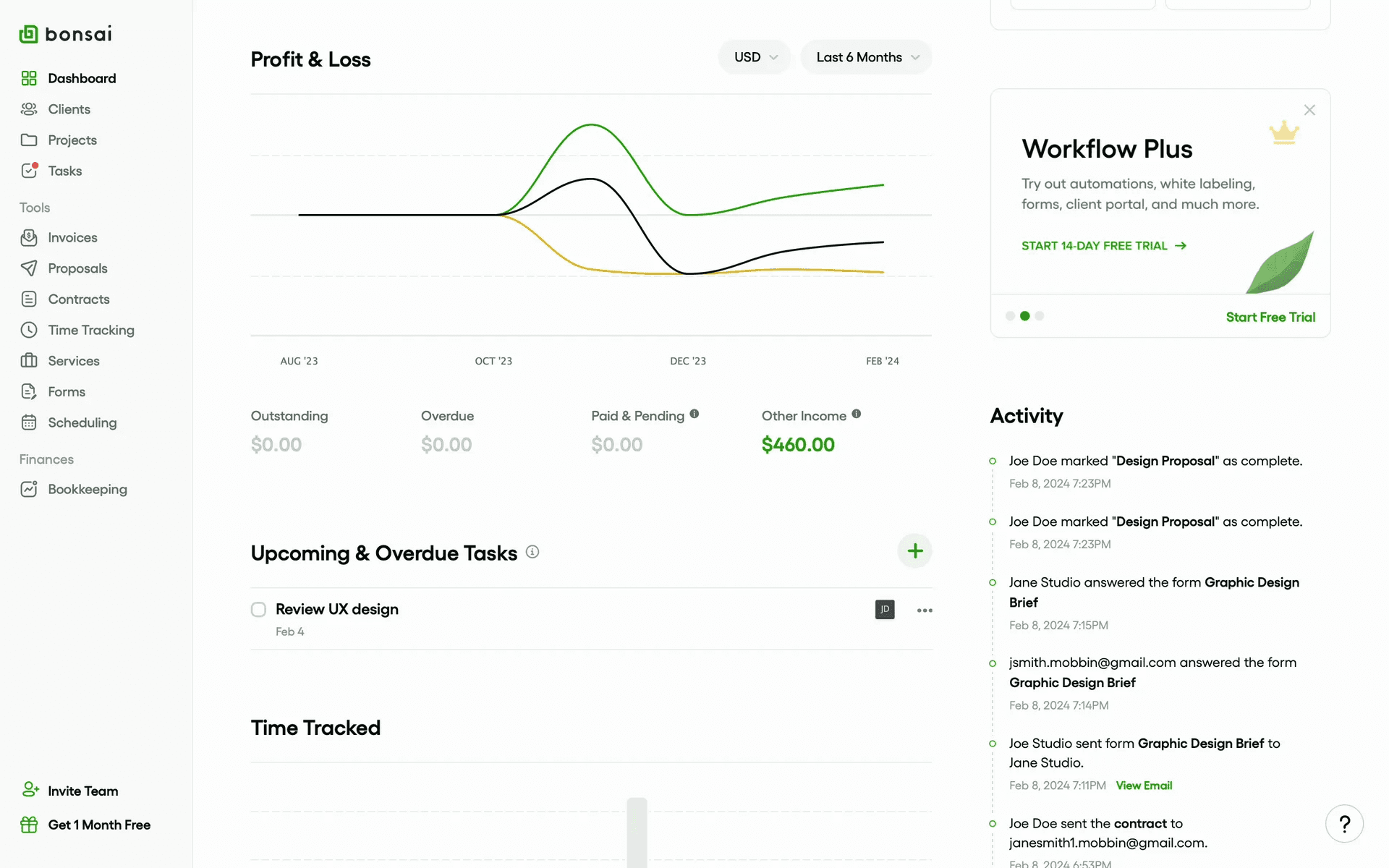Add a new task with plus icon
This screenshot has height=868, width=1389.
(914, 551)
